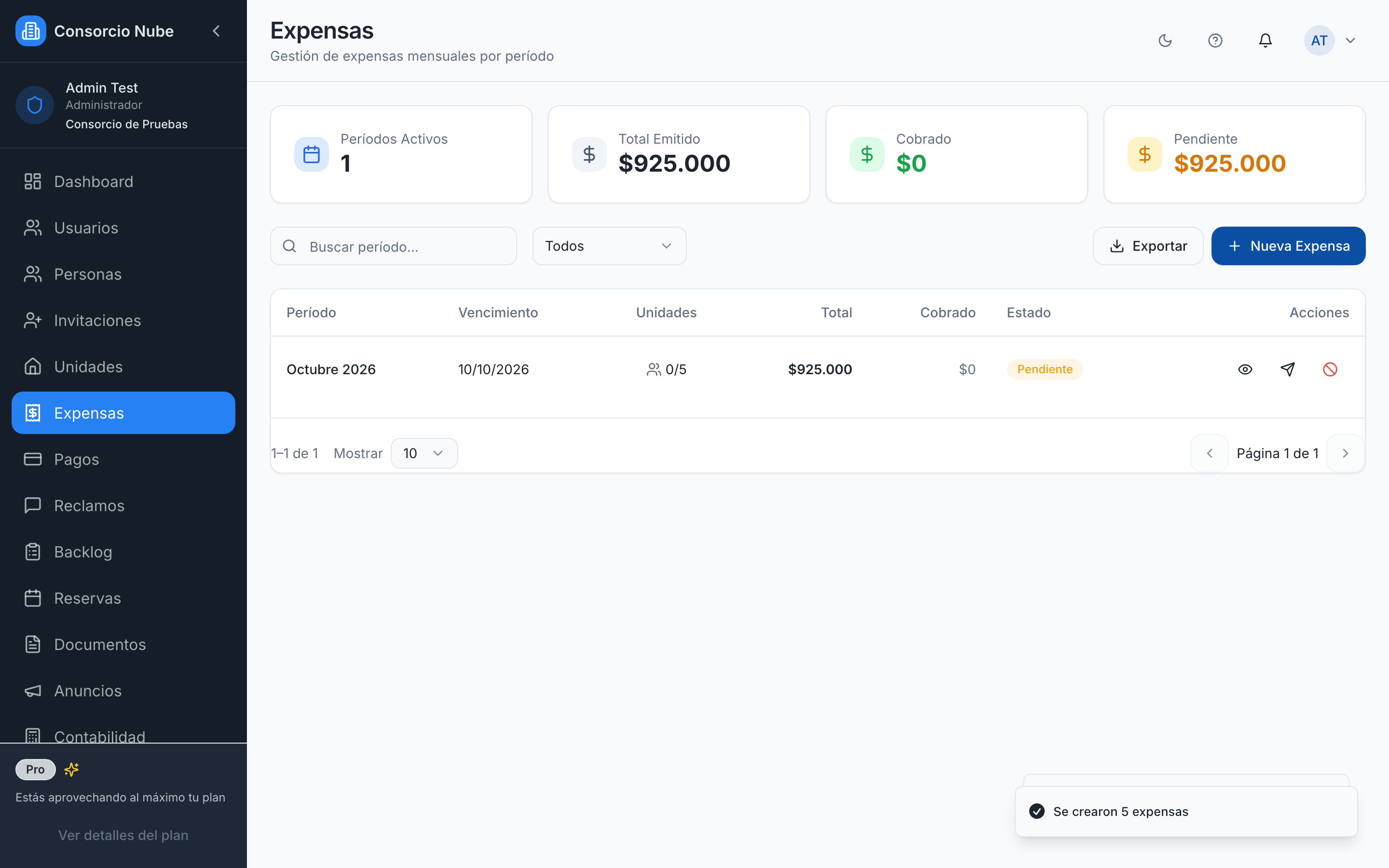Click the Consorcio Nube logo icon
The height and width of the screenshot is (868, 1389).
coord(30,31)
